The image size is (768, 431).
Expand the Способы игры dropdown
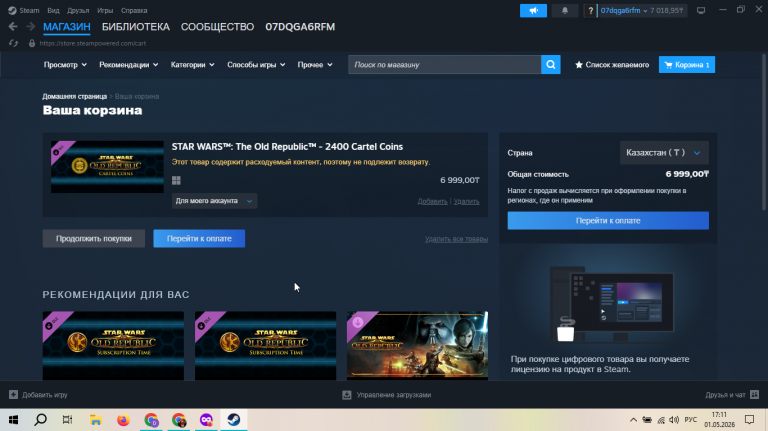[256, 65]
